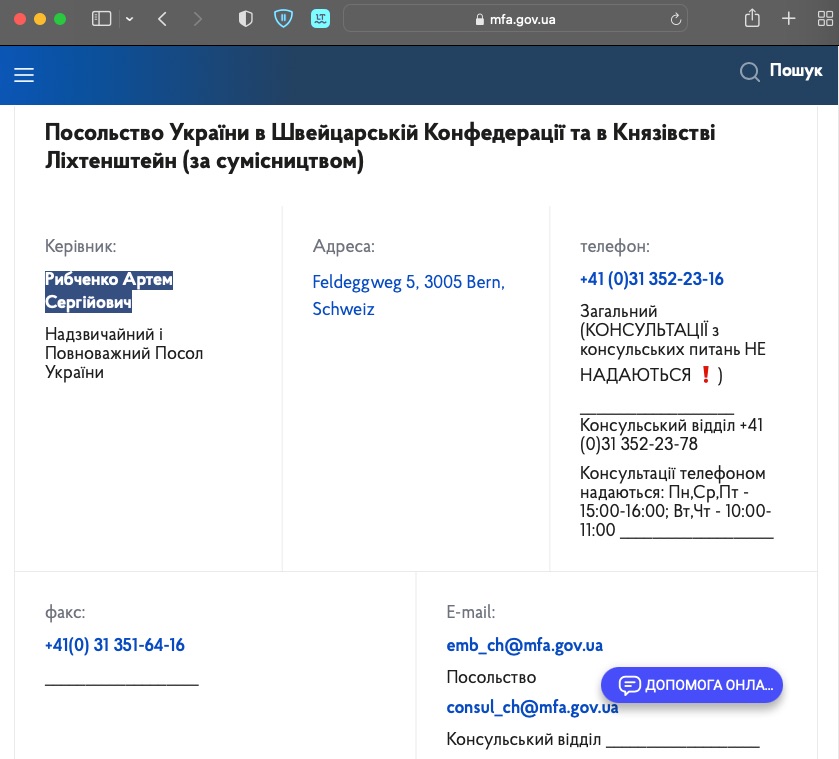Click the Консульський відділ phone number text

click(671, 435)
